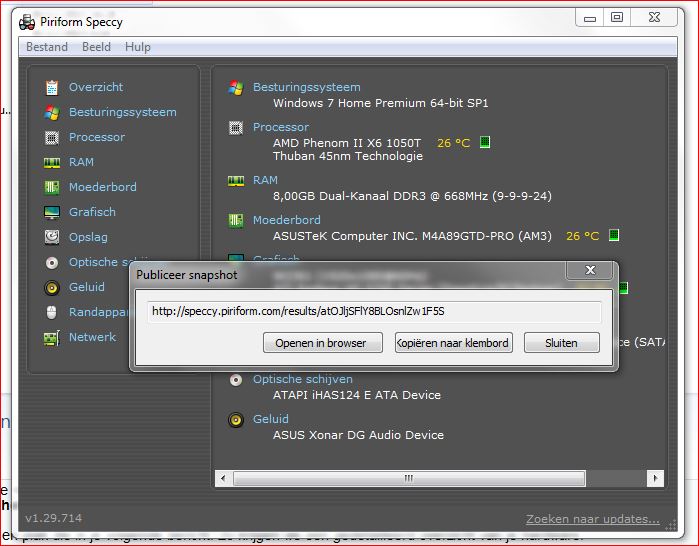Screen dimensions: 699x546
Task: Click processor temperature 26 °C value
Action: tap(453, 143)
